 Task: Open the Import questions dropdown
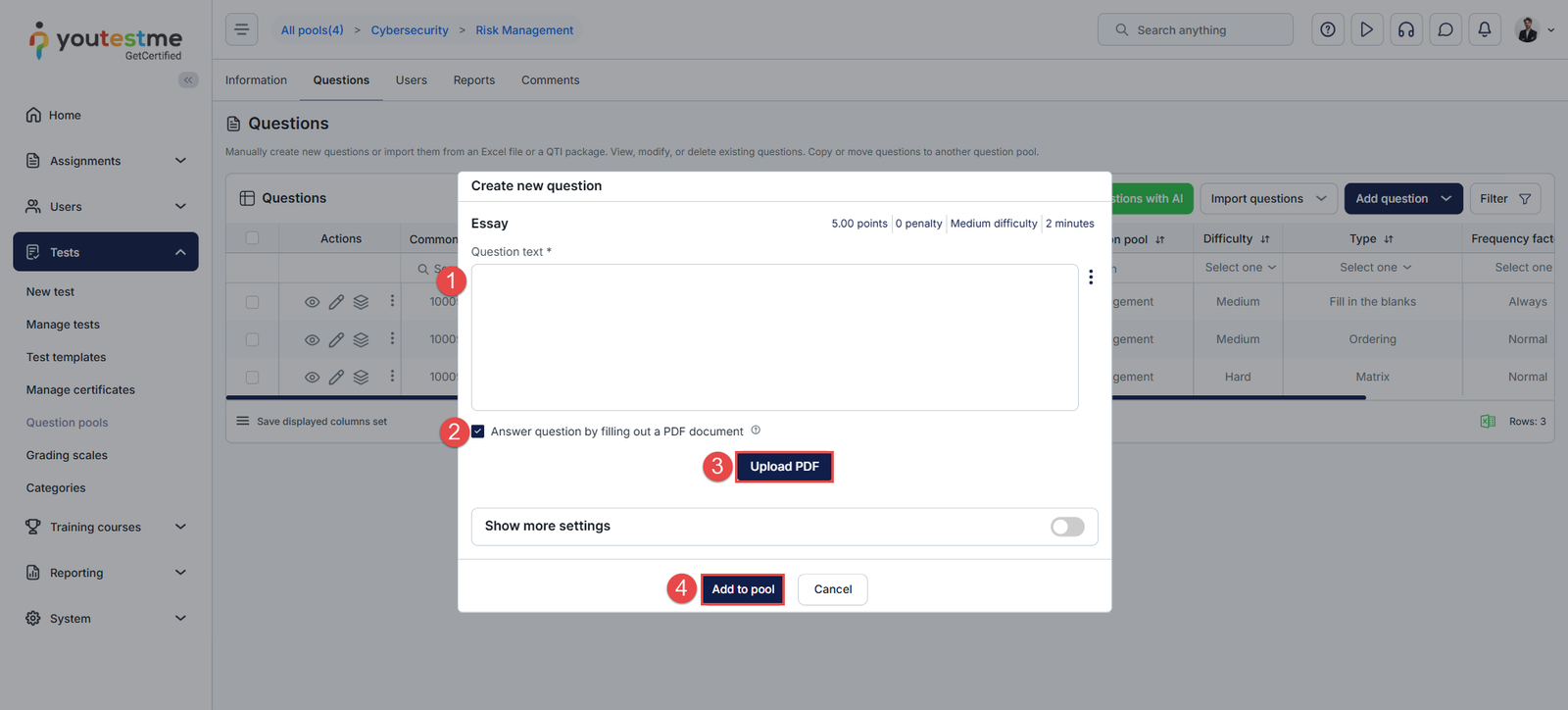[x=1268, y=199]
